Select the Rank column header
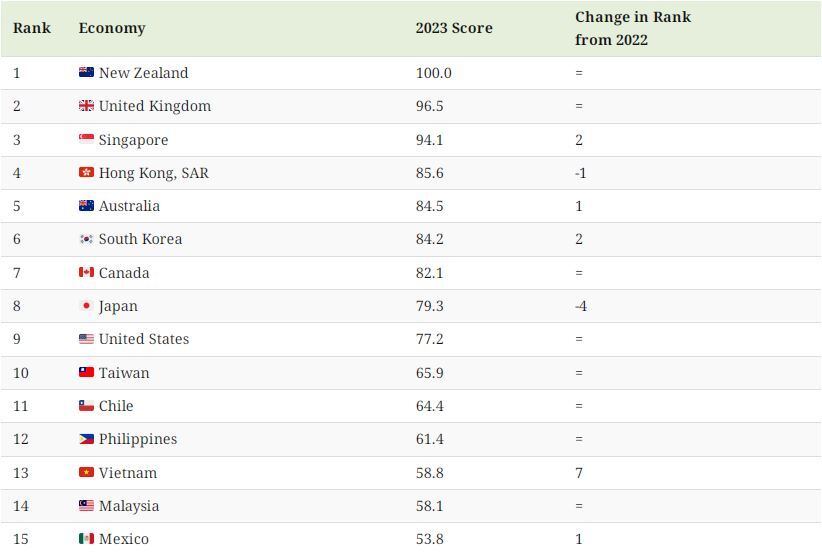 tap(32, 28)
